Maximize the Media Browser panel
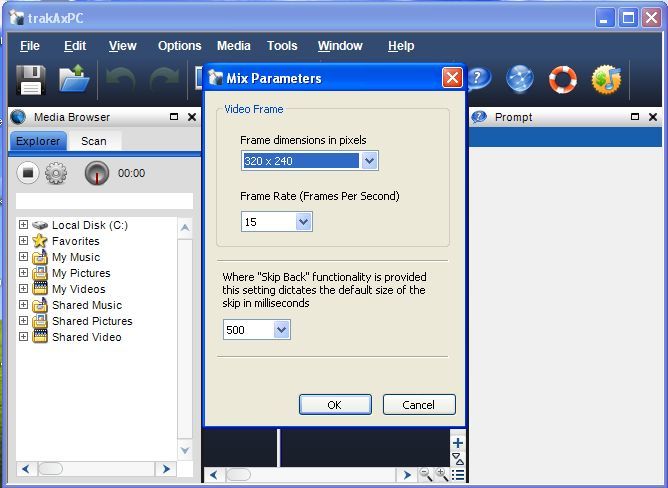 174,117
